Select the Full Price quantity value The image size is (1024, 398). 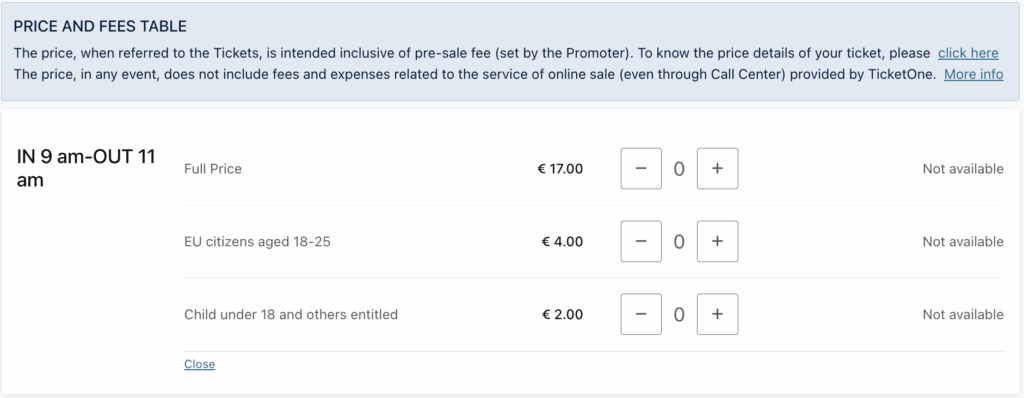pyautogui.click(x=679, y=169)
